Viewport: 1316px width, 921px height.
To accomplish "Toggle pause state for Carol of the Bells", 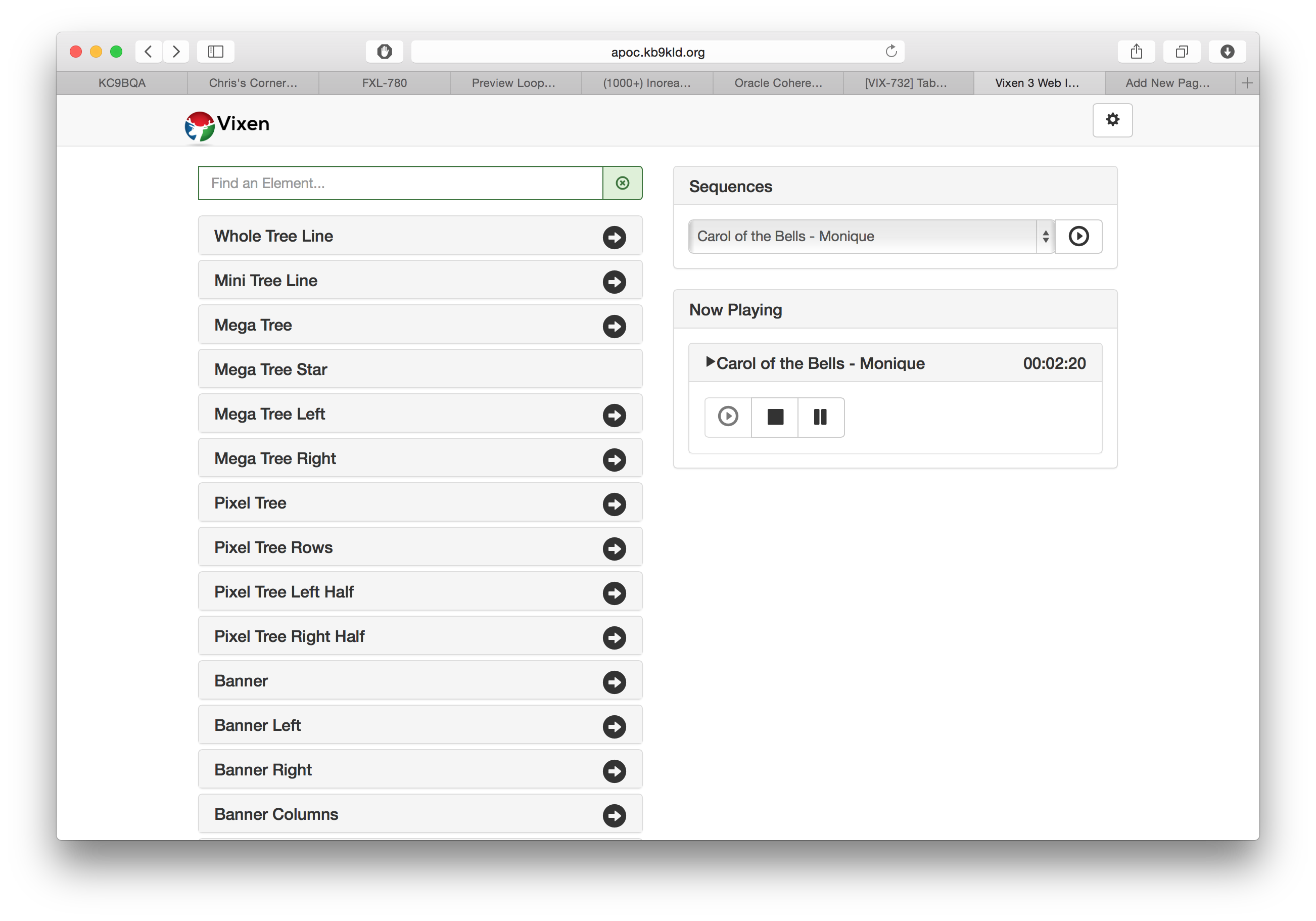I will [820, 417].
